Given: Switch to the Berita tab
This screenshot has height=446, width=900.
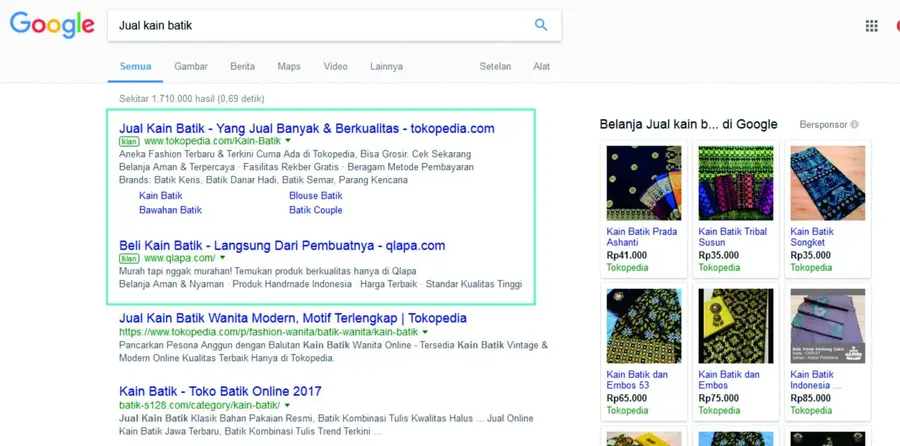Looking at the screenshot, I should point(242,67).
